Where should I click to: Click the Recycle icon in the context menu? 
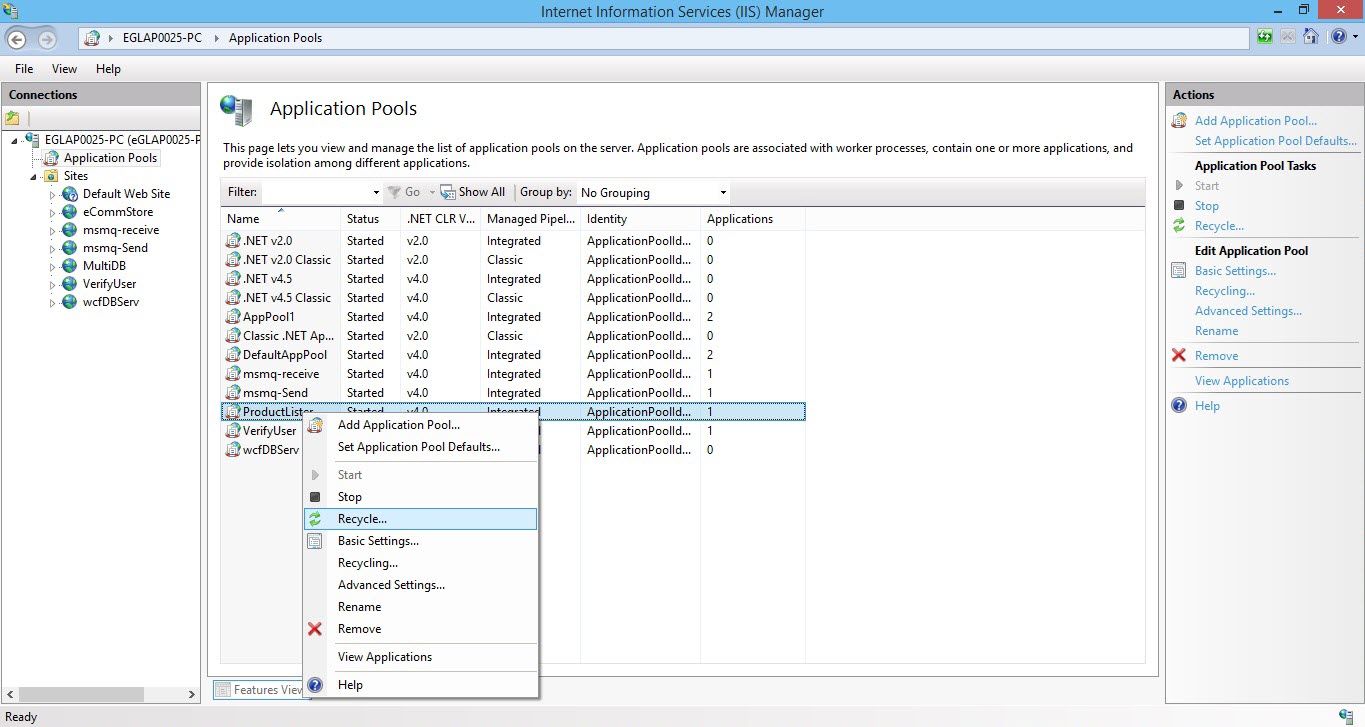tap(315, 519)
